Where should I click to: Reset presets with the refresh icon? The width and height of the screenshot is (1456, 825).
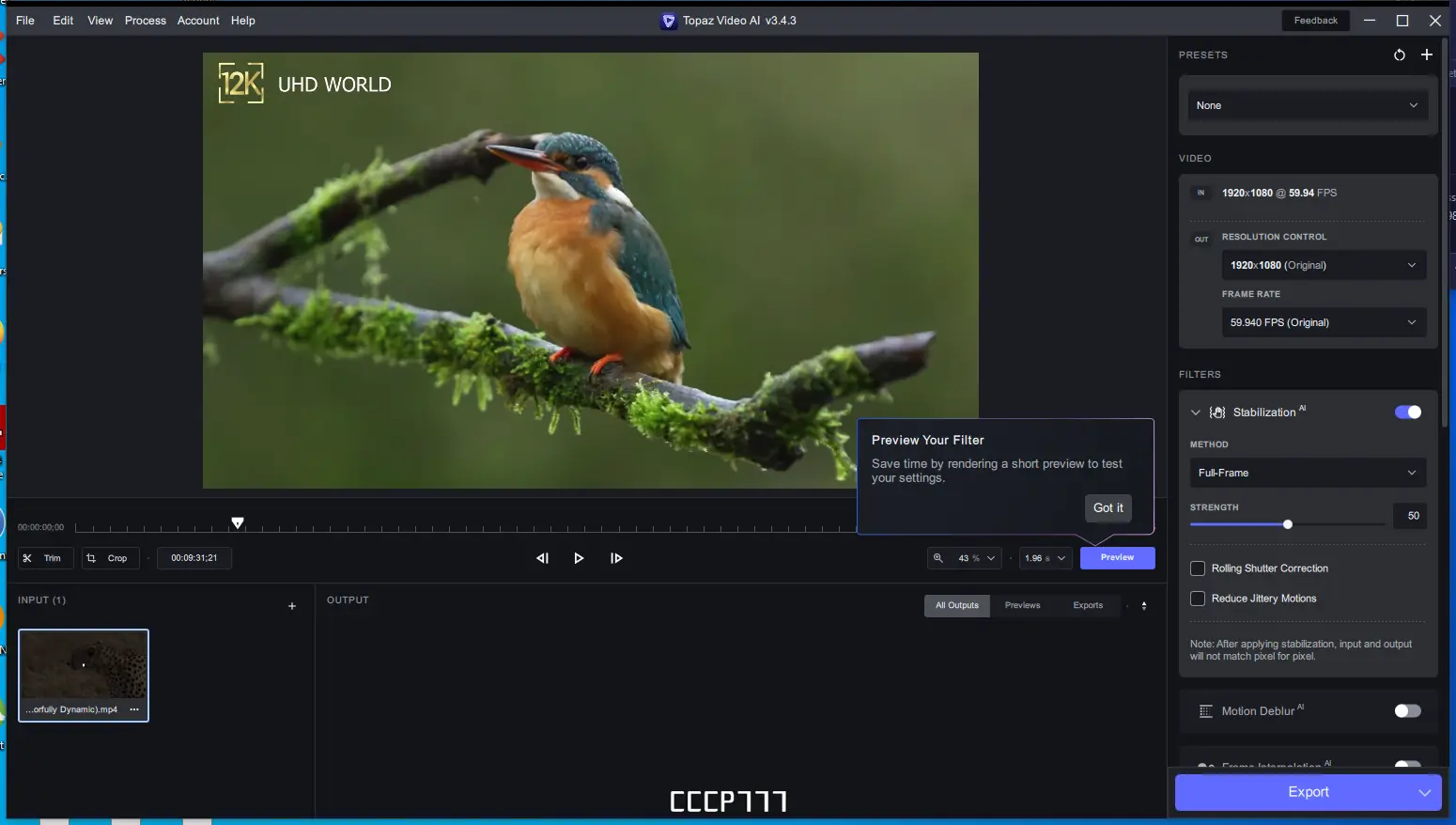click(1399, 54)
